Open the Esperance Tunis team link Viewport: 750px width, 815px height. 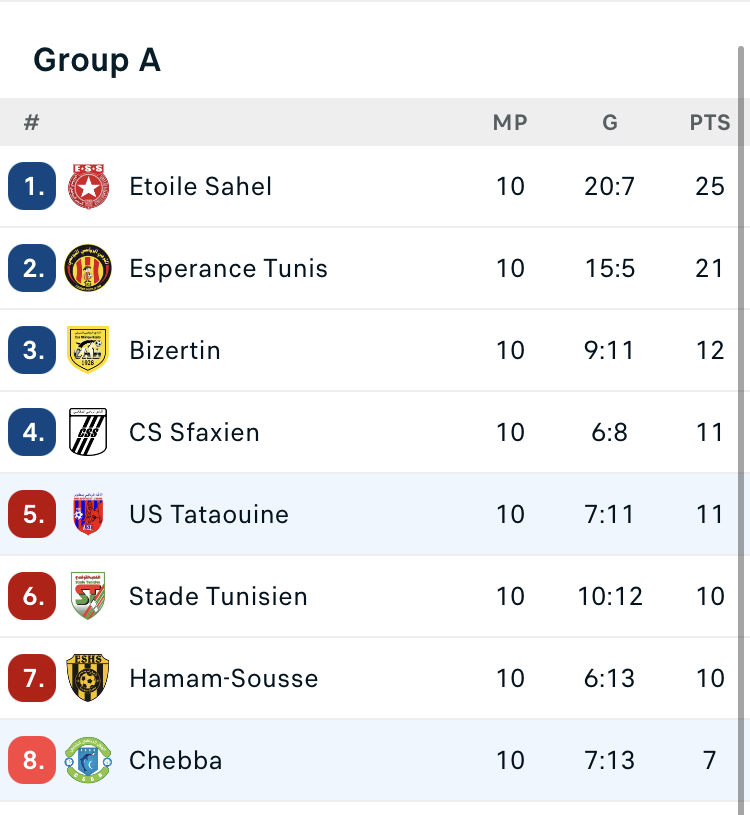point(228,268)
